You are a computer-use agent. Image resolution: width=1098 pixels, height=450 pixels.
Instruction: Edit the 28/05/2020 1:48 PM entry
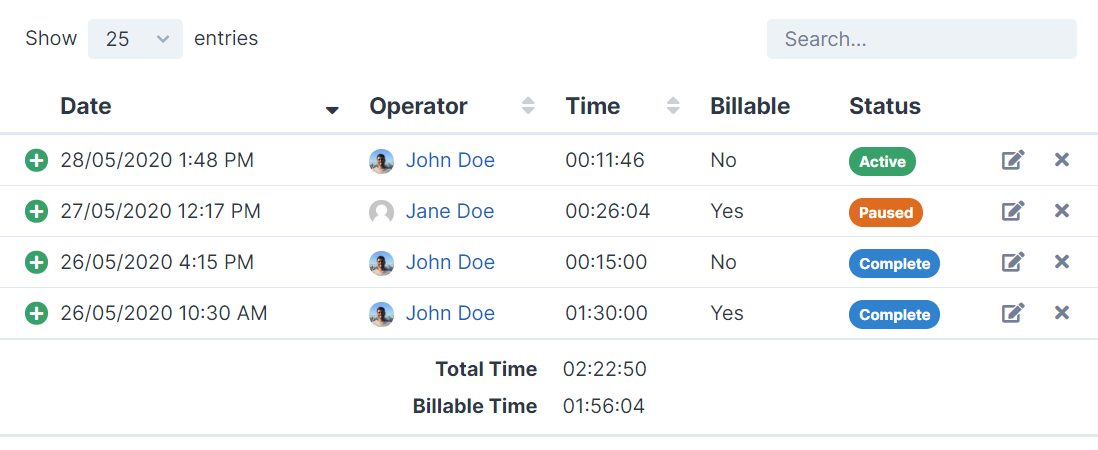click(1013, 160)
